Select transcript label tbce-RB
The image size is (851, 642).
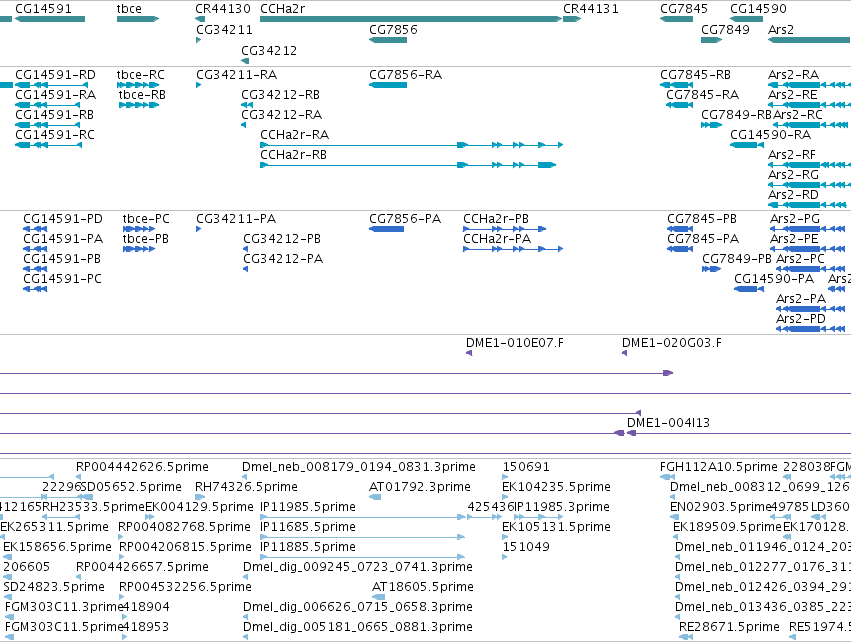tap(142, 95)
